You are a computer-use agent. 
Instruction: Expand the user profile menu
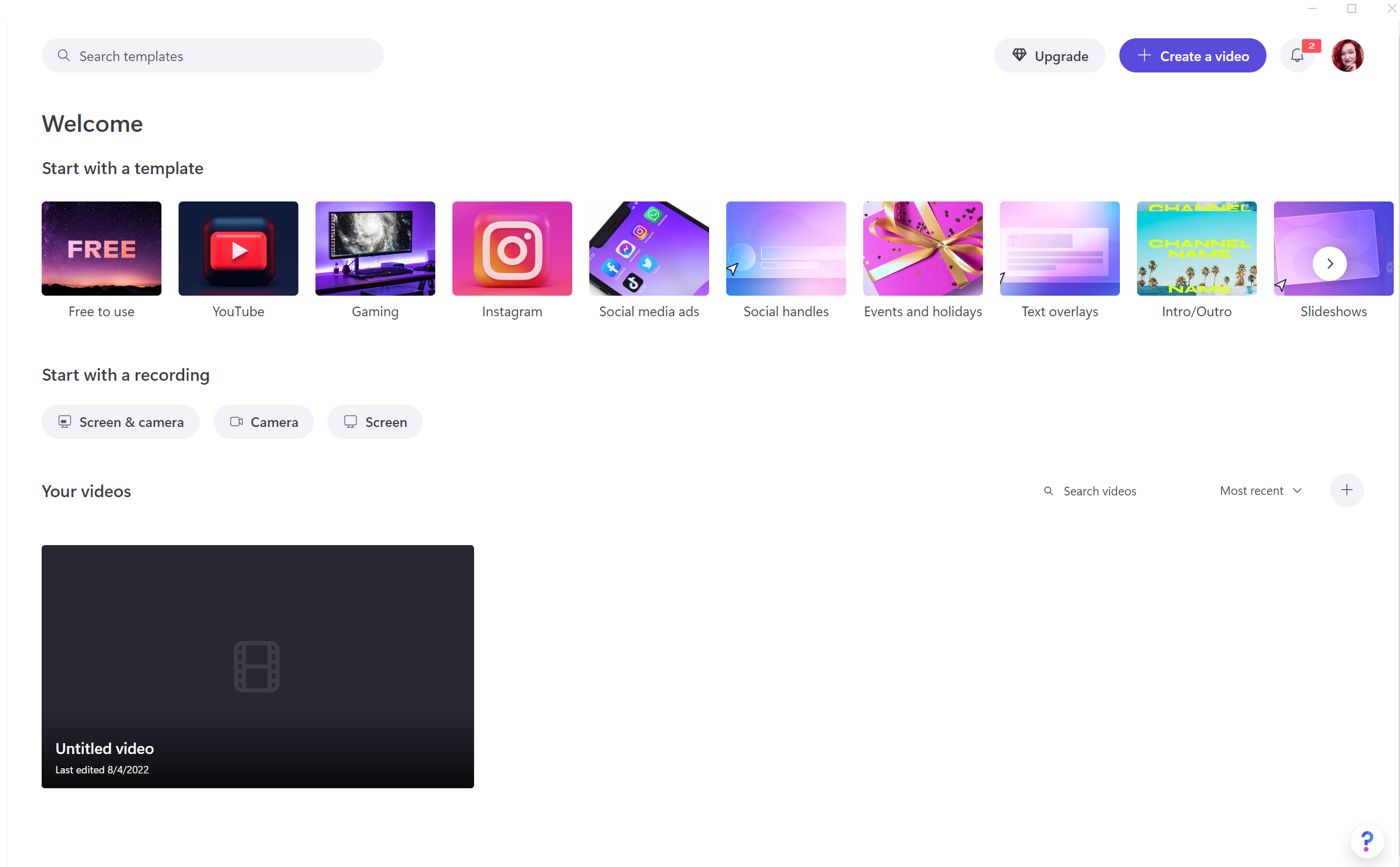pos(1348,55)
